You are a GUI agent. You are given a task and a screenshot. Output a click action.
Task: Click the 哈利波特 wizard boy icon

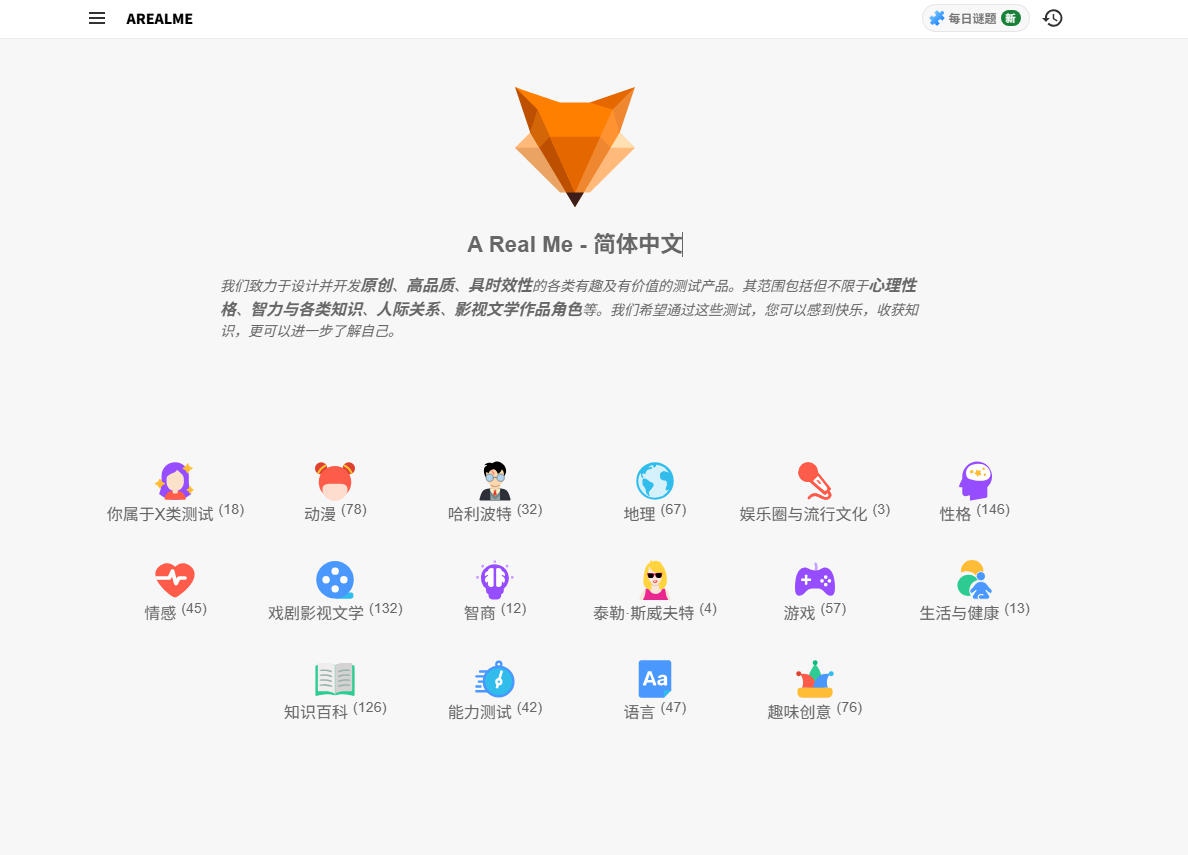(x=495, y=481)
